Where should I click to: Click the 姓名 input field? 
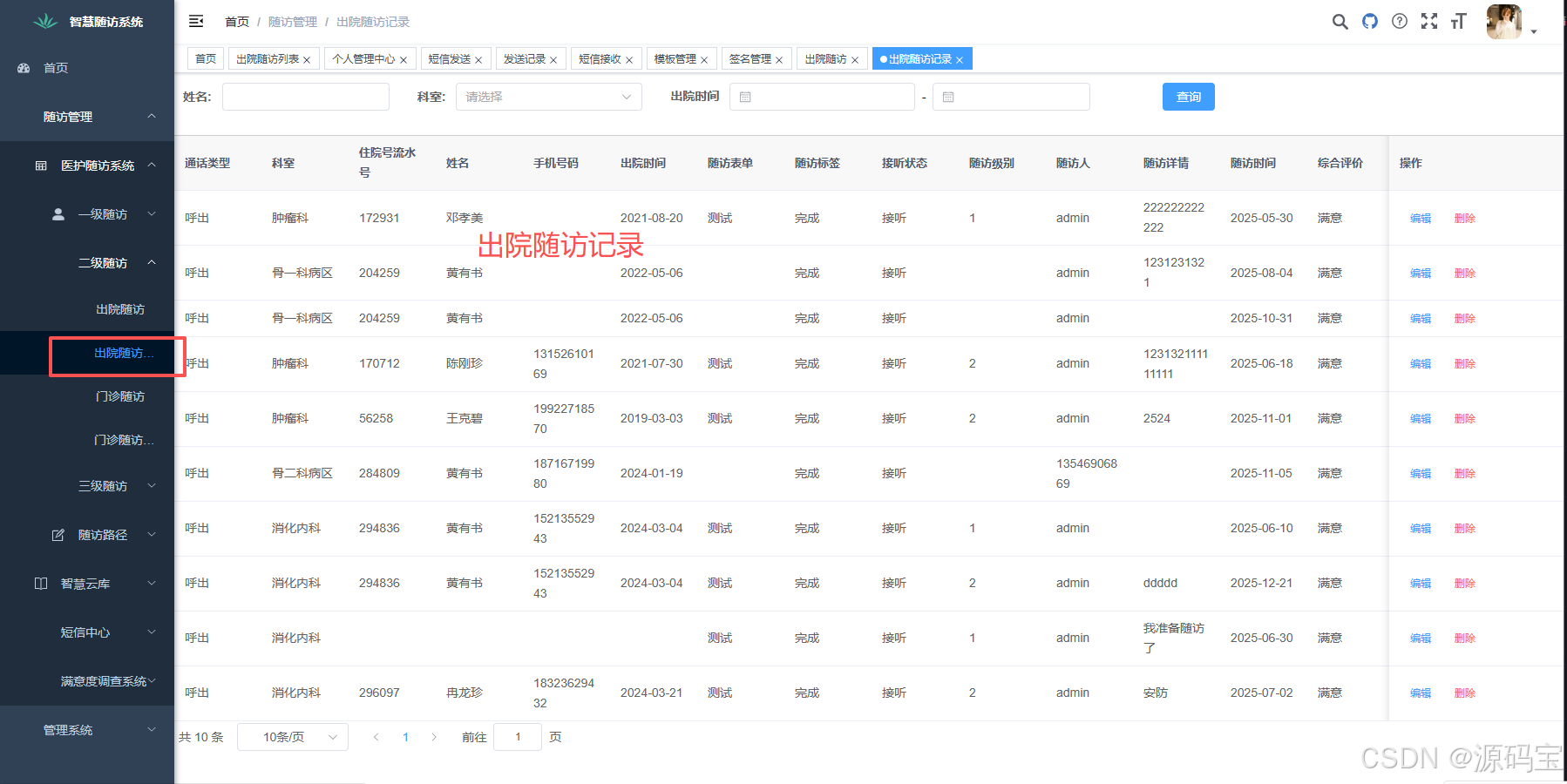(x=306, y=97)
